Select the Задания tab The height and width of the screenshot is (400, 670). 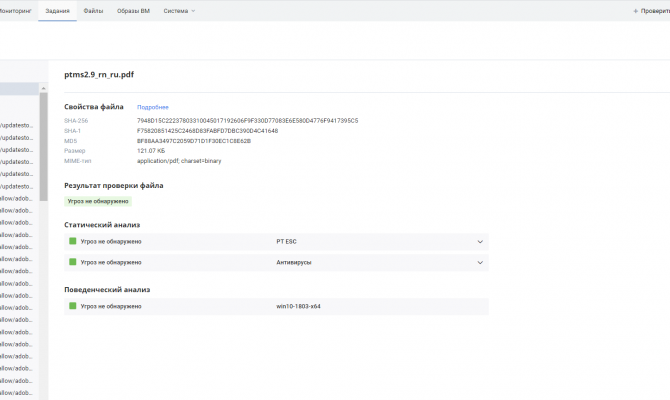point(57,10)
